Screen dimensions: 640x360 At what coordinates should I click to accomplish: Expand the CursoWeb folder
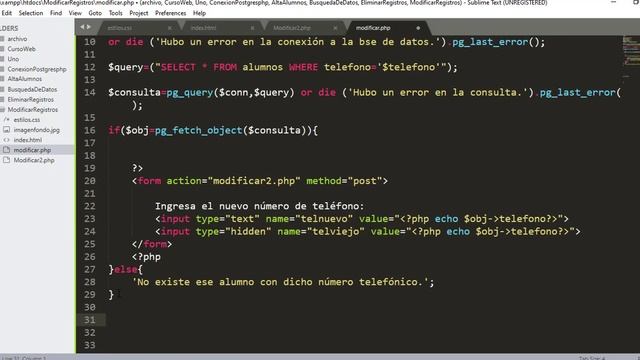pyautogui.click(x=21, y=49)
